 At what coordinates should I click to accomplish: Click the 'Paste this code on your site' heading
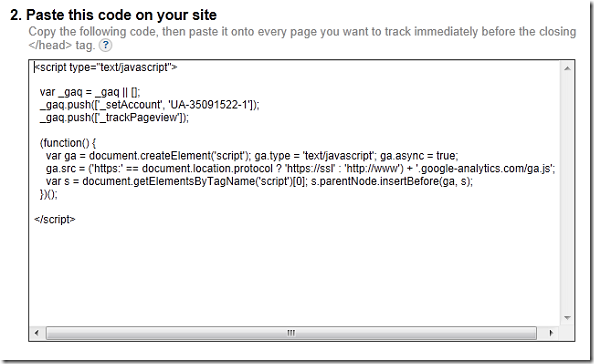click(x=113, y=15)
